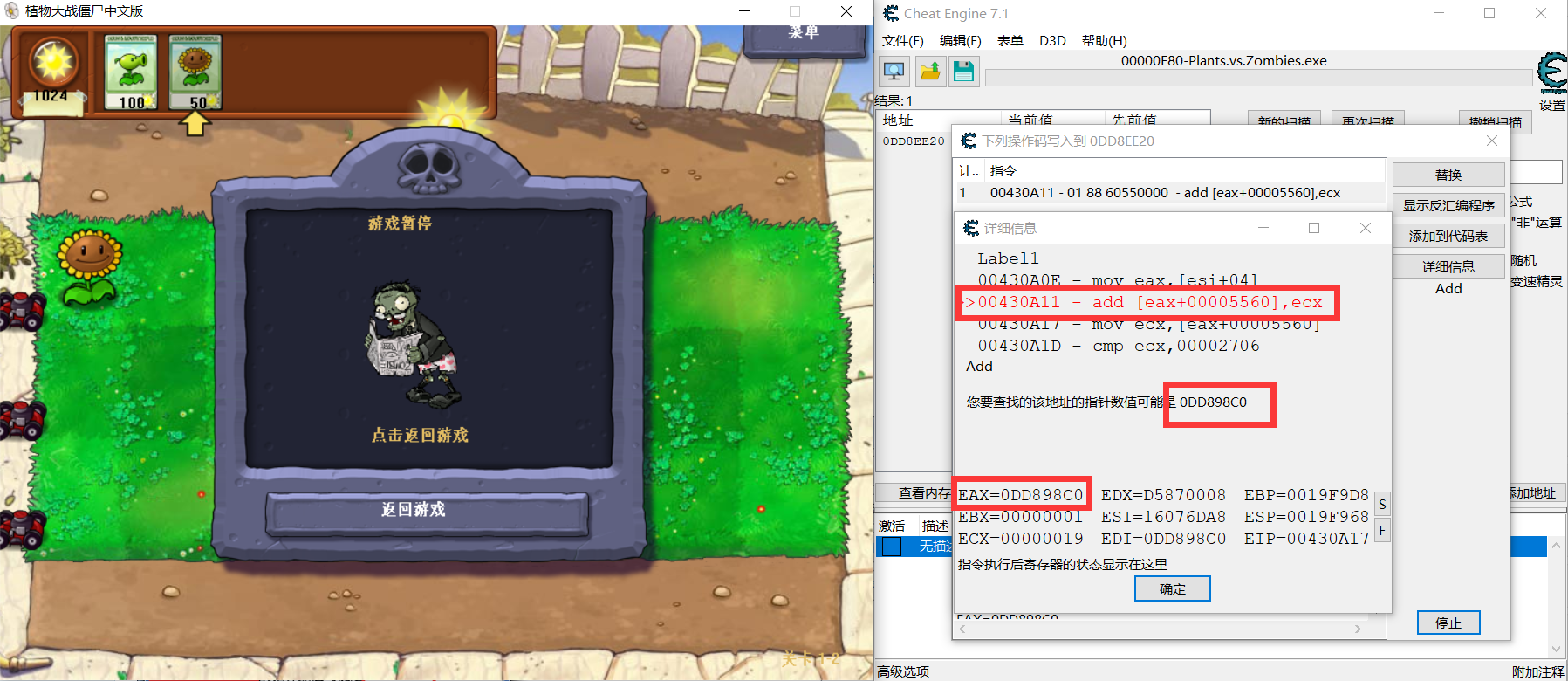Maximize the 详细信息 window
The image size is (1568, 681).
coord(1314,228)
